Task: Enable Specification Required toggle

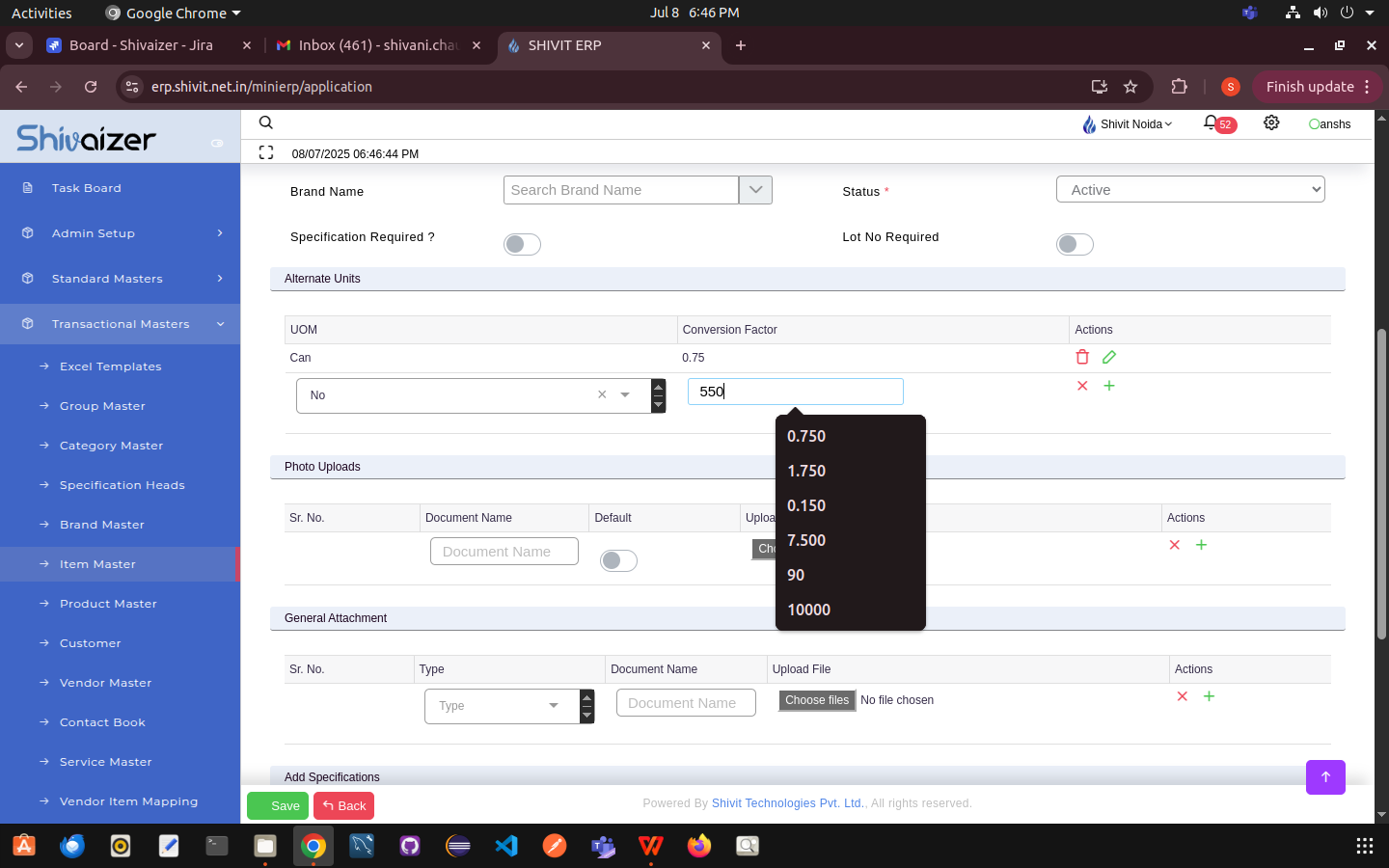Action: [522, 245]
